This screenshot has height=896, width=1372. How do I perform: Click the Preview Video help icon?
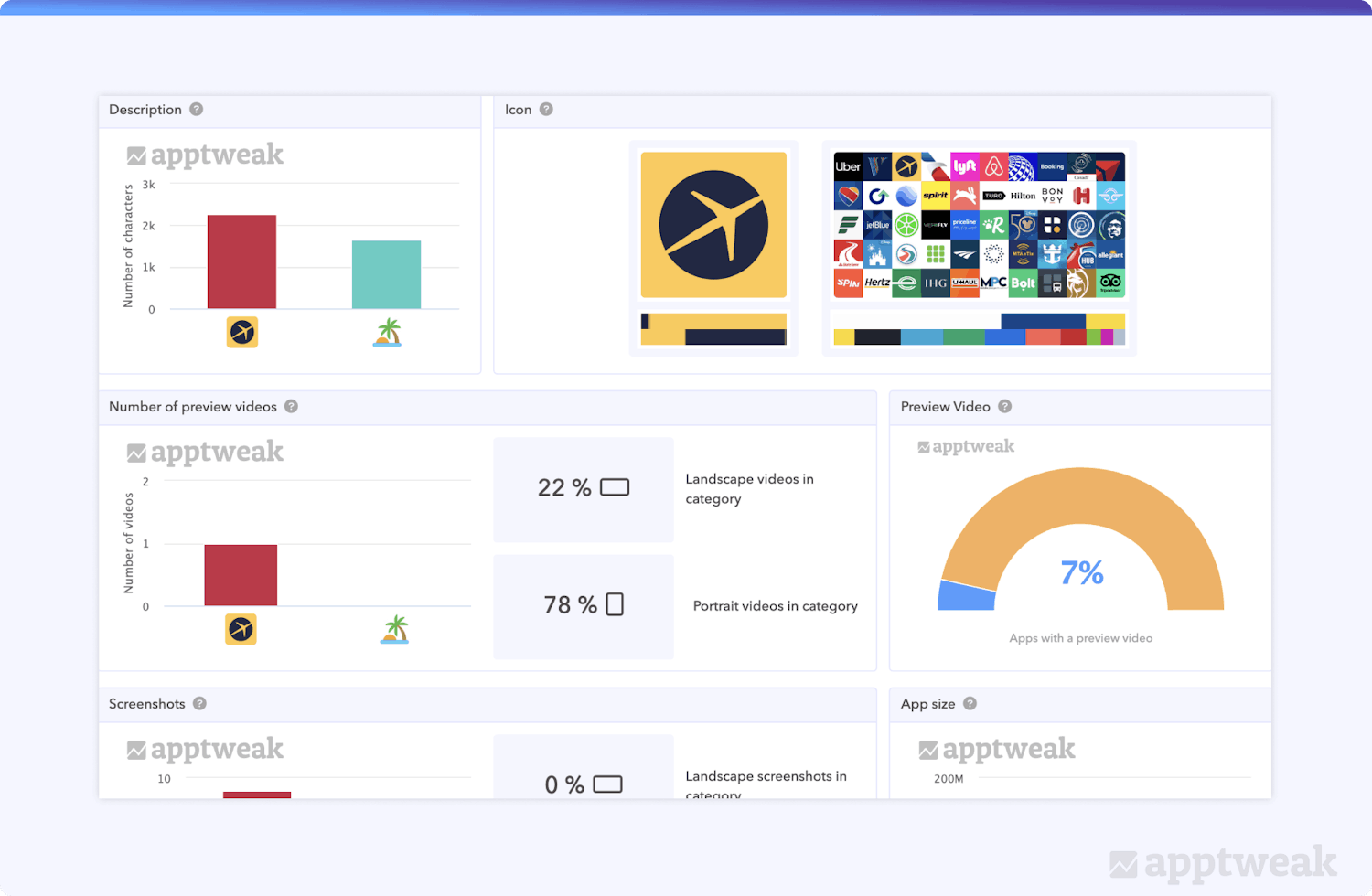point(1004,407)
